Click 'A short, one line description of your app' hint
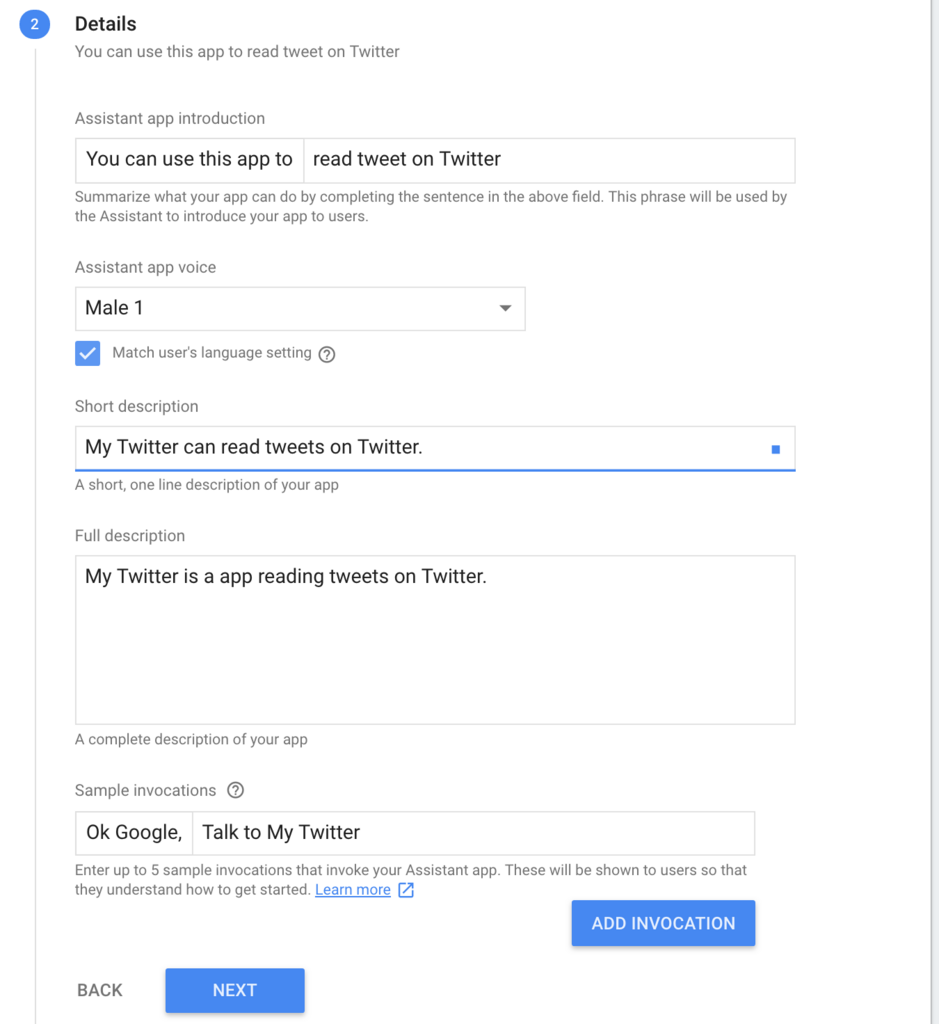Viewport: 939px width, 1024px height. point(206,485)
